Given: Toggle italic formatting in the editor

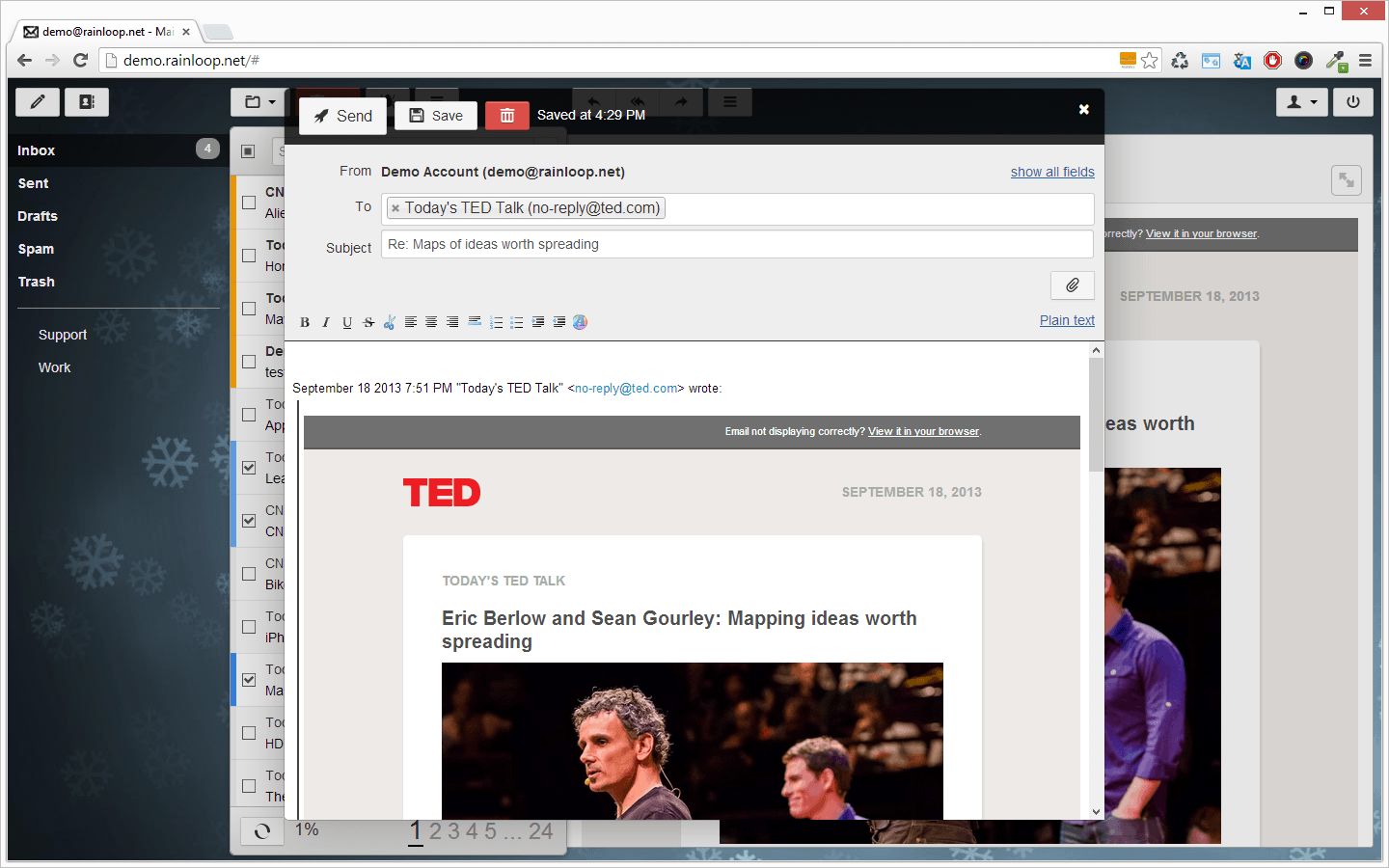Looking at the screenshot, I should 326,322.
